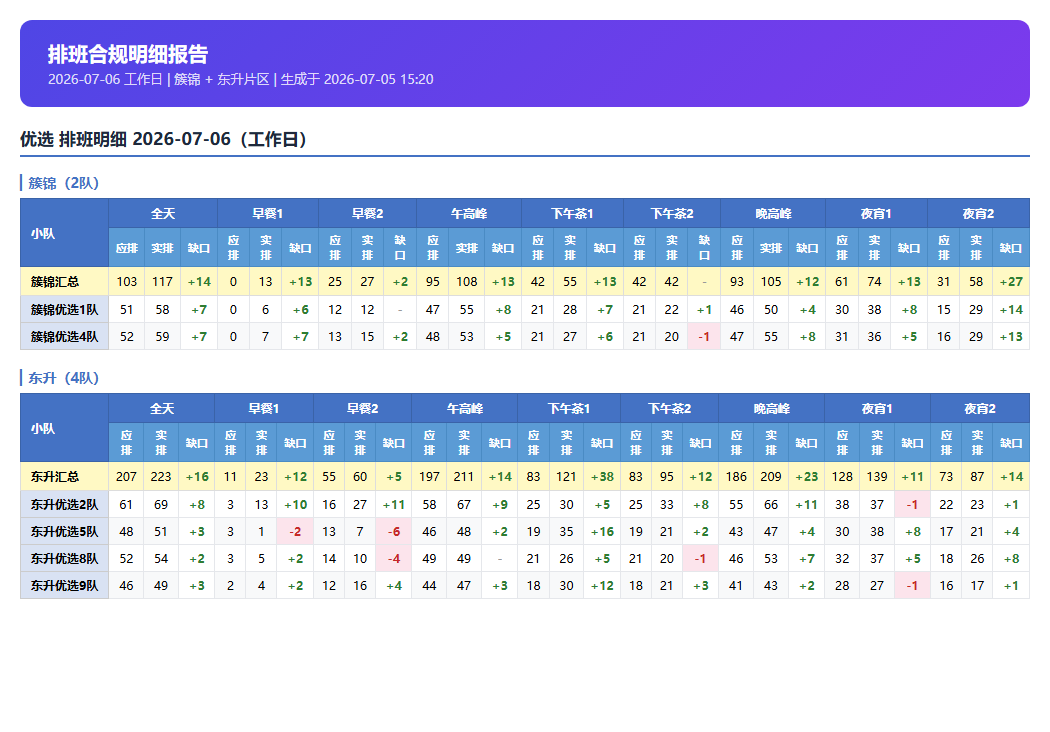
Task: Click 簇锦汇总 午高峰 实排 value 108
Action: tap(467, 282)
